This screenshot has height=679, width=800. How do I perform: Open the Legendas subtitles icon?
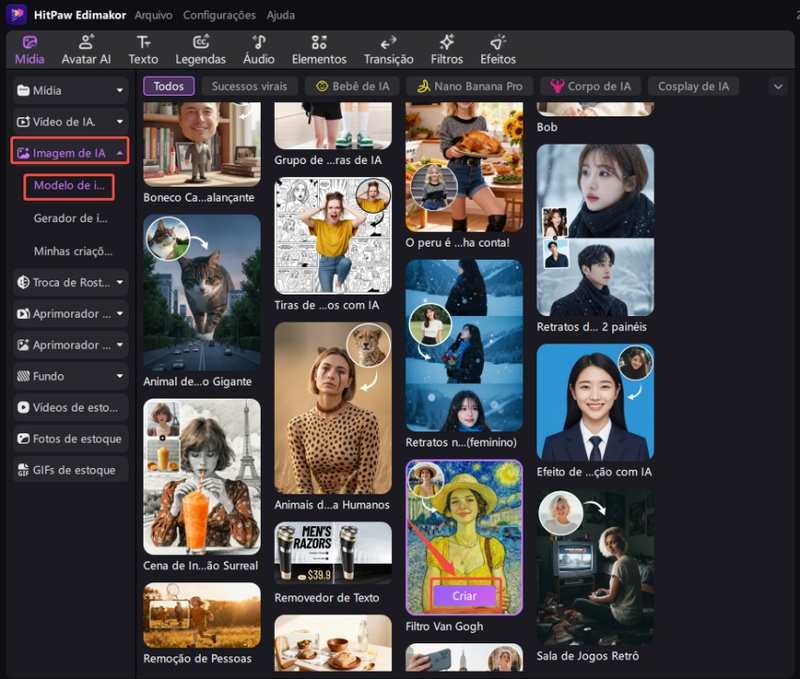point(201,42)
